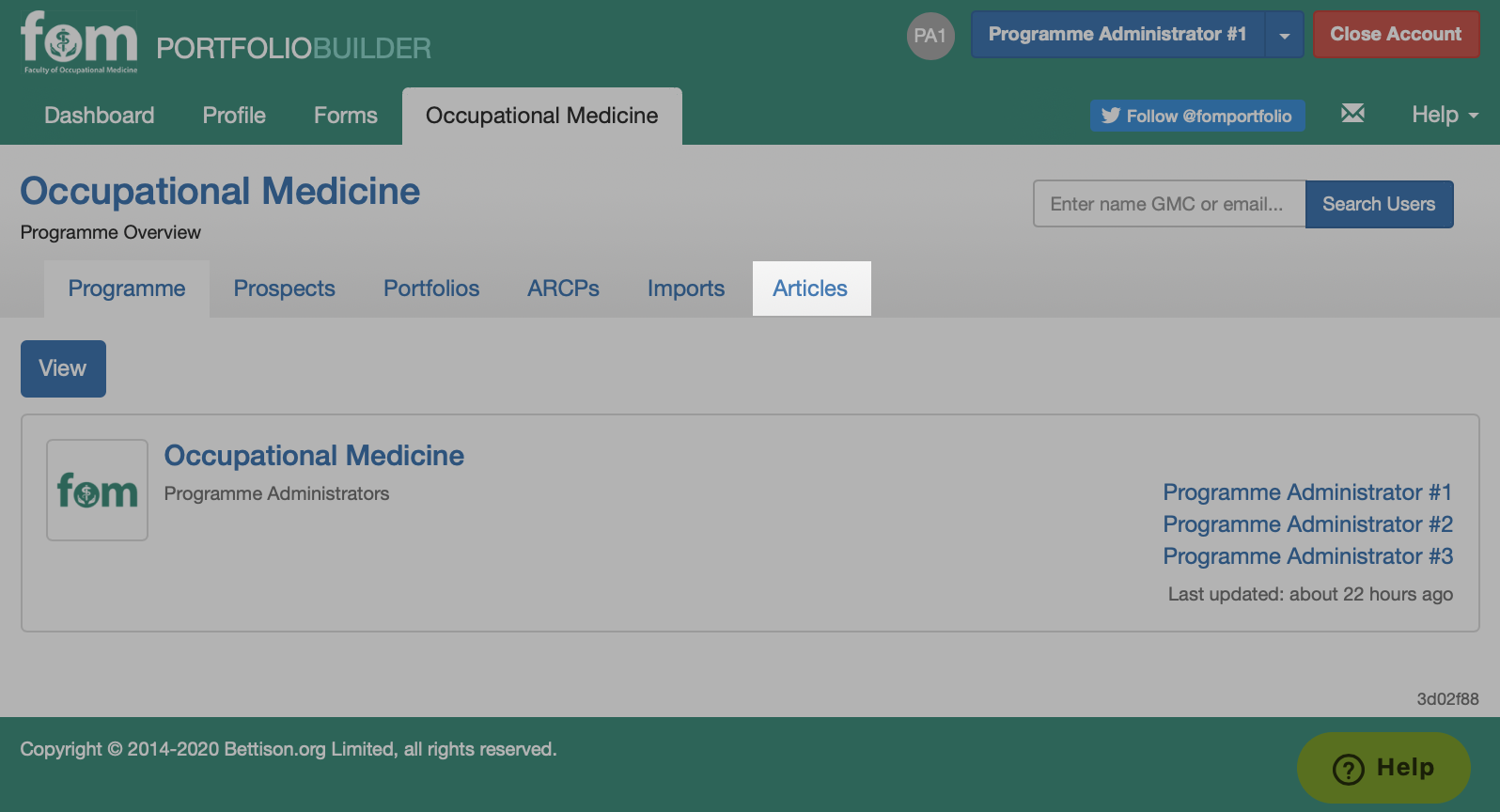This screenshot has height=812, width=1500.
Task: Switch to the Articles sub-tab
Action: tap(812, 289)
